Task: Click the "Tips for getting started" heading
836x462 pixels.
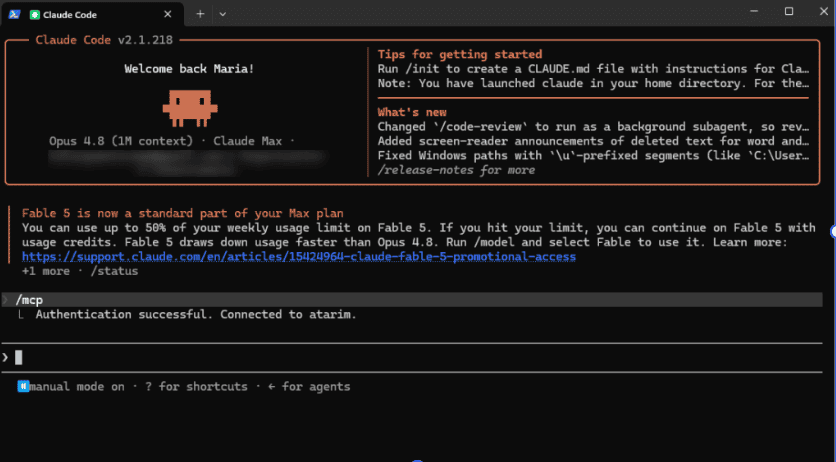Action: (460, 54)
